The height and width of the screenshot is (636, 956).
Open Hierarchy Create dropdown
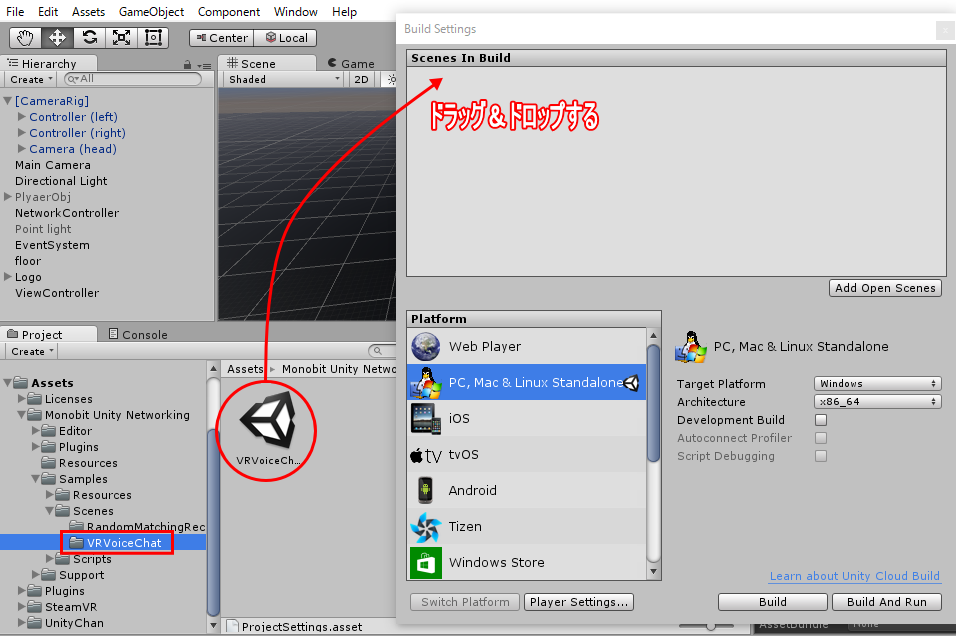[x=30, y=79]
